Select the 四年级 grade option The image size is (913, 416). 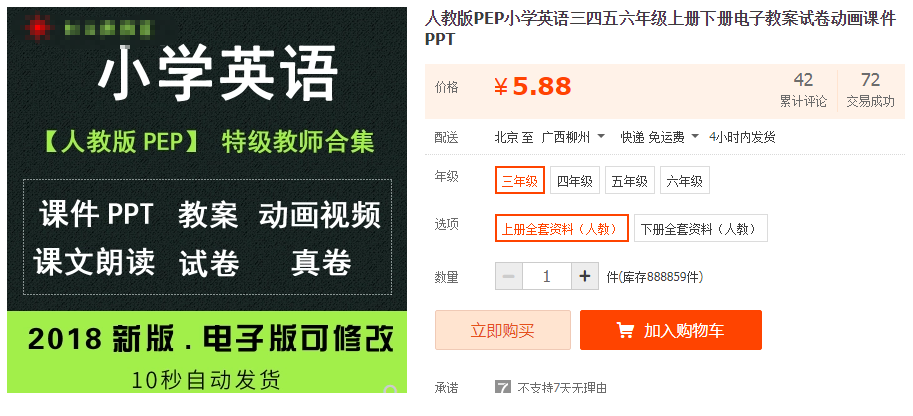coord(575,180)
